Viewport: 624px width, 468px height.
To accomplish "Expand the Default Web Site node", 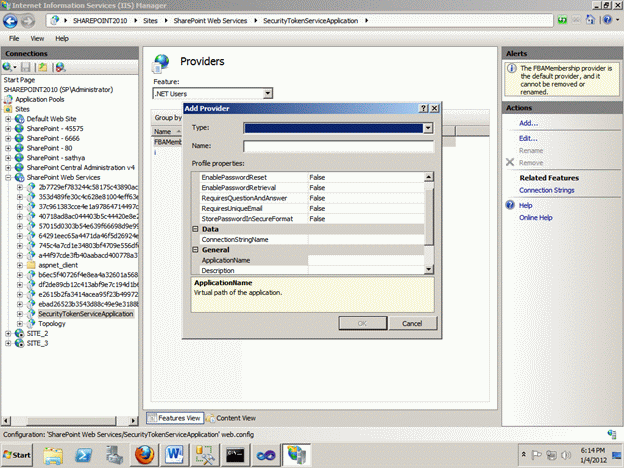I will pyautogui.click(x=8, y=119).
